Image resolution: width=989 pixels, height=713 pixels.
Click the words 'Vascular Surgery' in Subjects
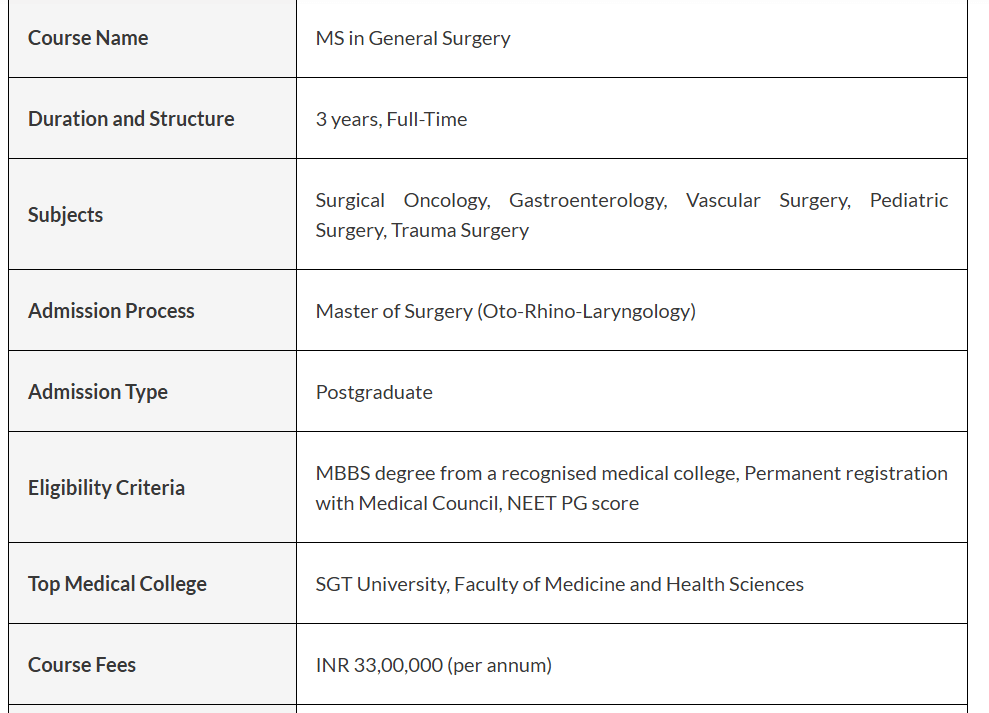point(767,200)
